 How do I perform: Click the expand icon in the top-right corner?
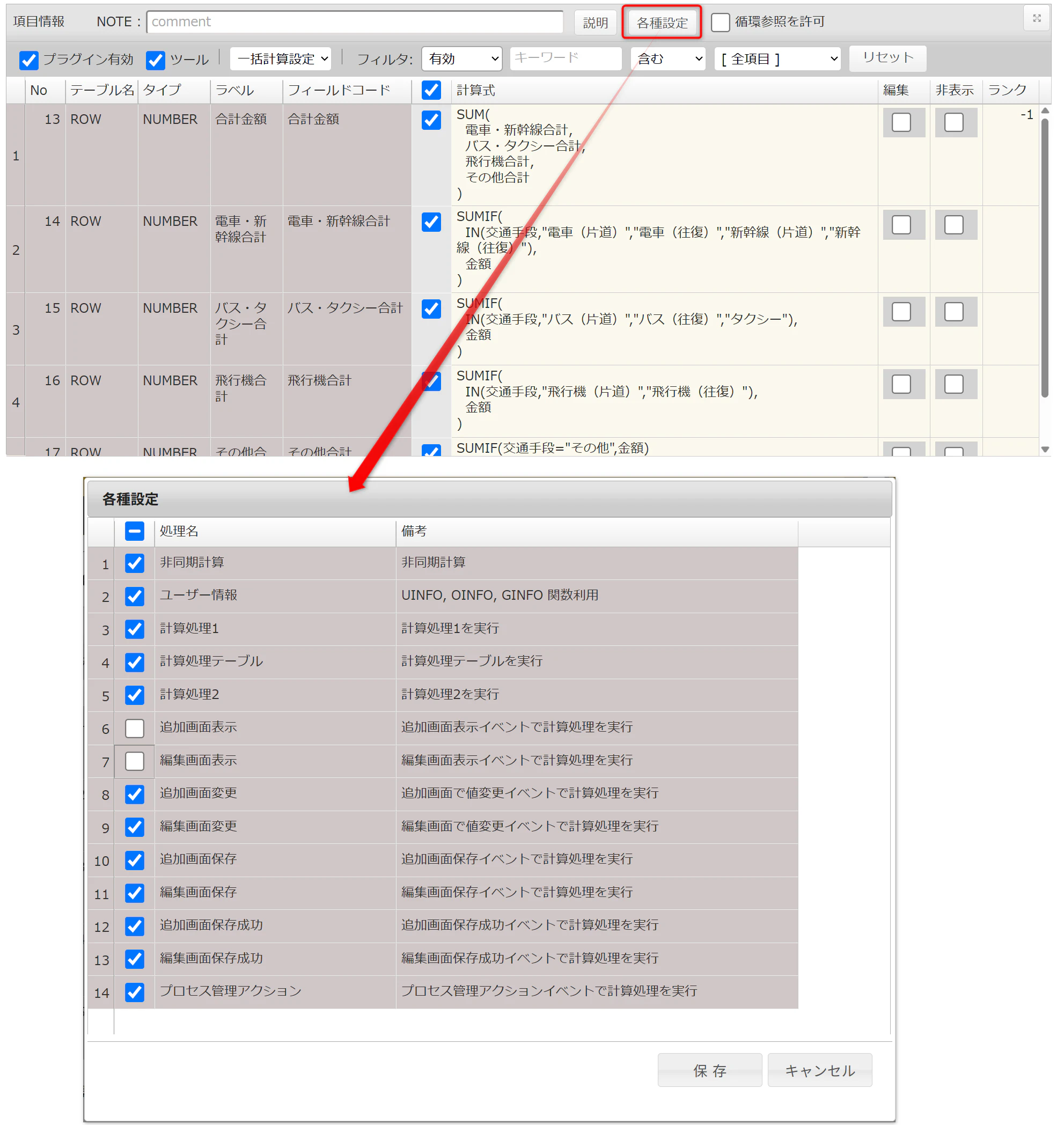(1036, 18)
